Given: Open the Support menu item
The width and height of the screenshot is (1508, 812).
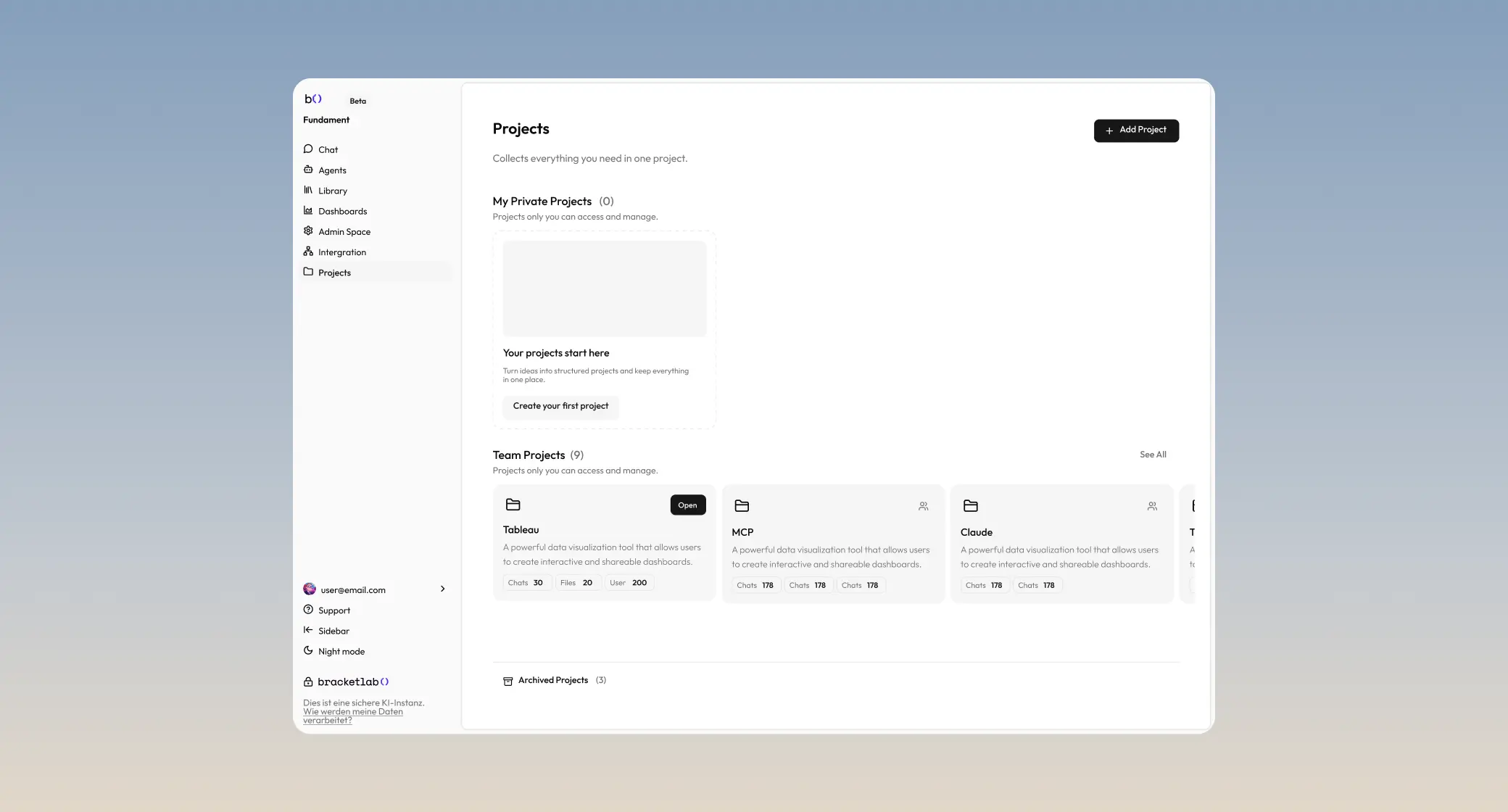Looking at the screenshot, I should 333,610.
